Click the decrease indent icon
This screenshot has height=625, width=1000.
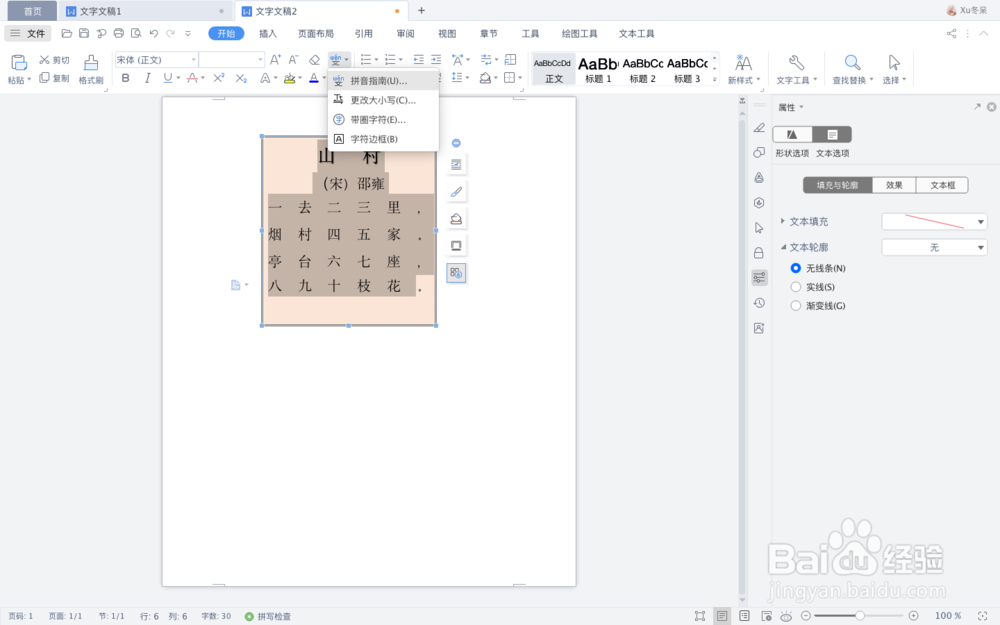tap(418, 60)
